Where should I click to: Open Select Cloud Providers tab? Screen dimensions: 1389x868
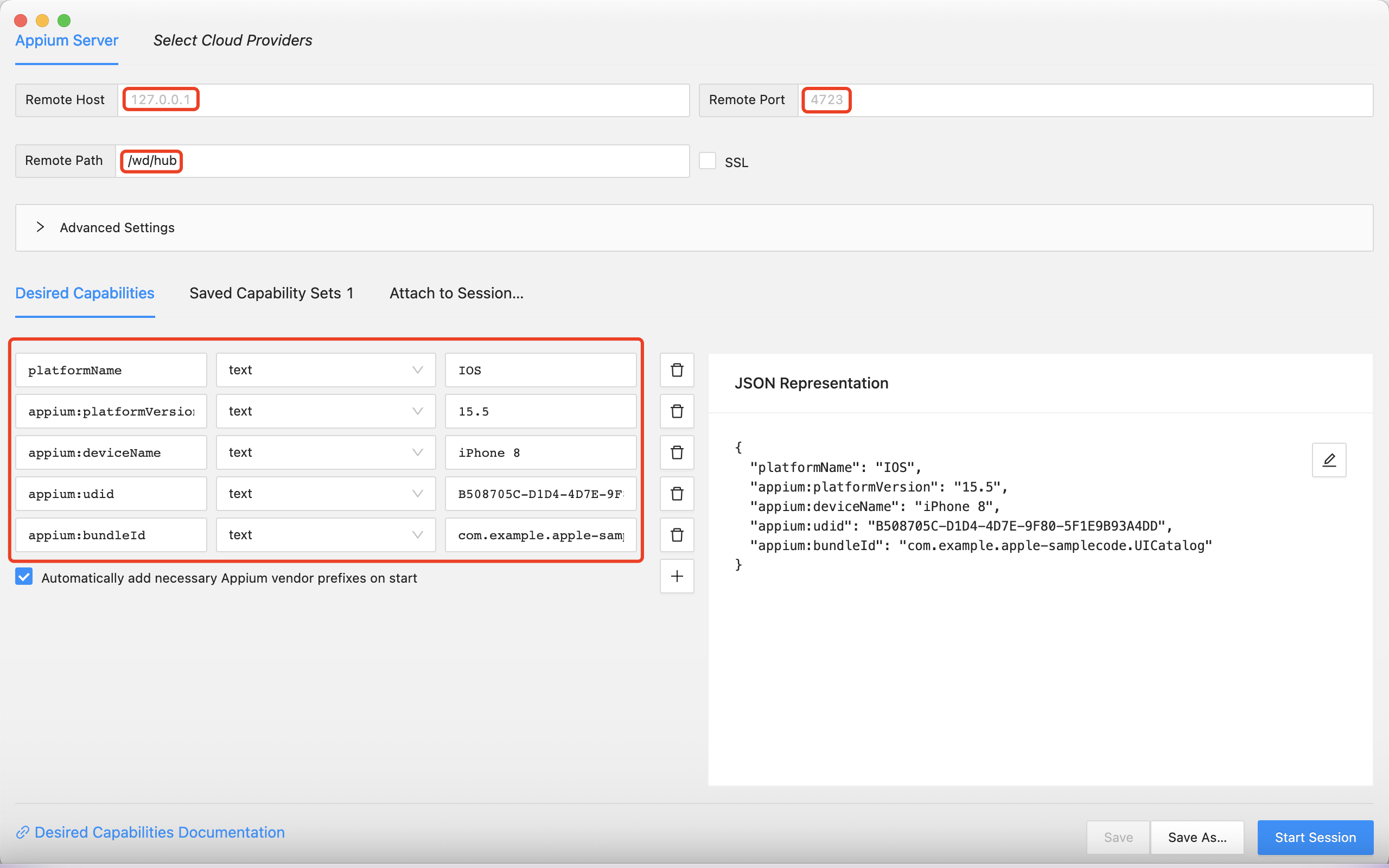point(232,40)
